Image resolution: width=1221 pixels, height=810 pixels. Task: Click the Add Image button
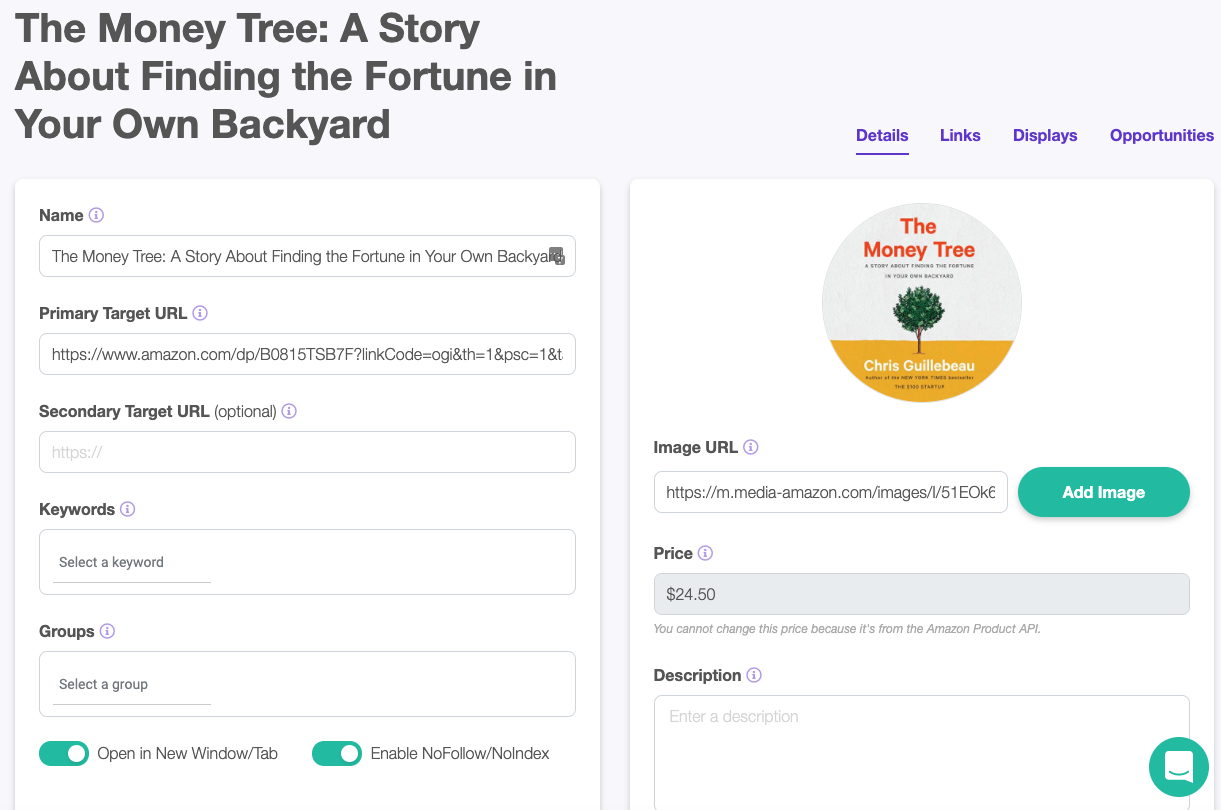coord(1104,492)
